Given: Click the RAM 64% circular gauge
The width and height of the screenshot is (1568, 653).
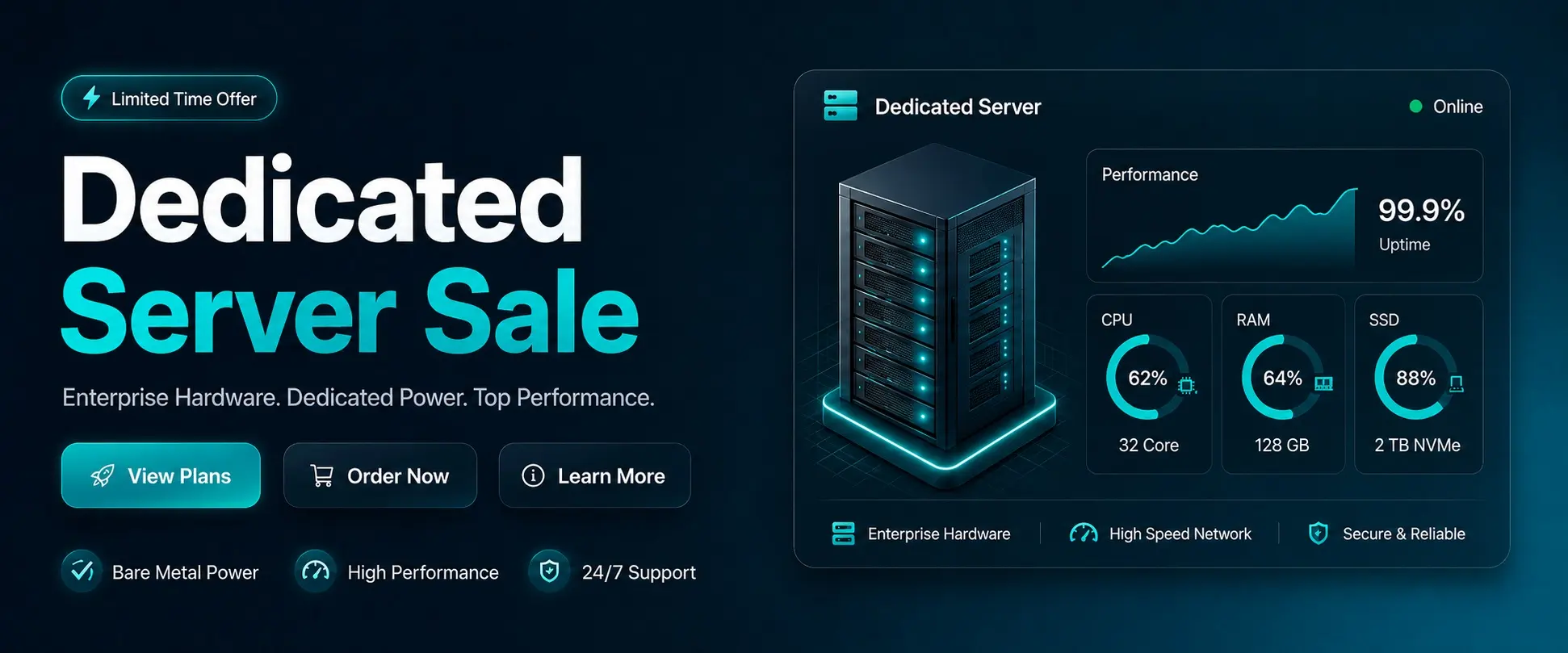Looking at the screenshot, I should click(x=1282, y=378).
